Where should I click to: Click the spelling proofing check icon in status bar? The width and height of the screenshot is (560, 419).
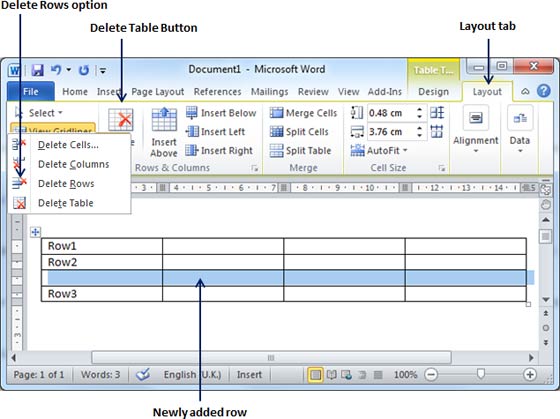click(143, 374)
